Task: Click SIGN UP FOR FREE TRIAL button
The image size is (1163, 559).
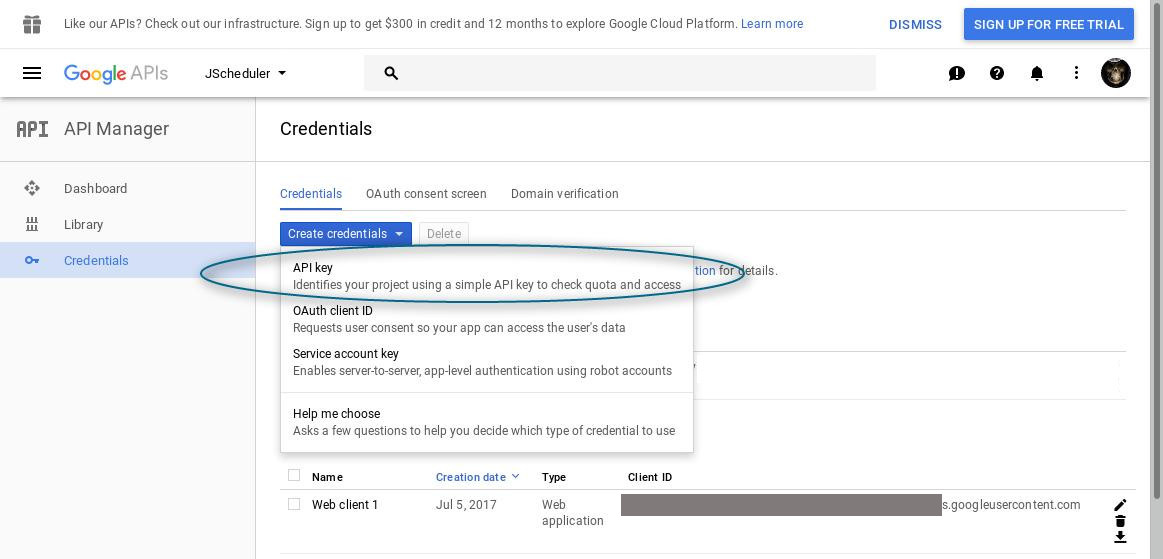Action: click(1049, 24)
